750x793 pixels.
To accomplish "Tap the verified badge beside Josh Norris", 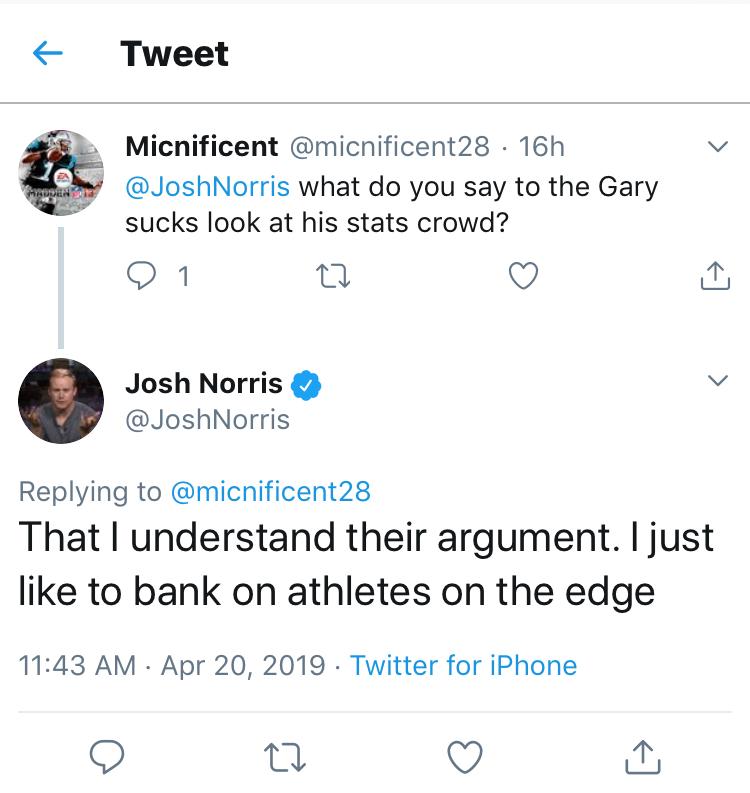I will (306, 385).
